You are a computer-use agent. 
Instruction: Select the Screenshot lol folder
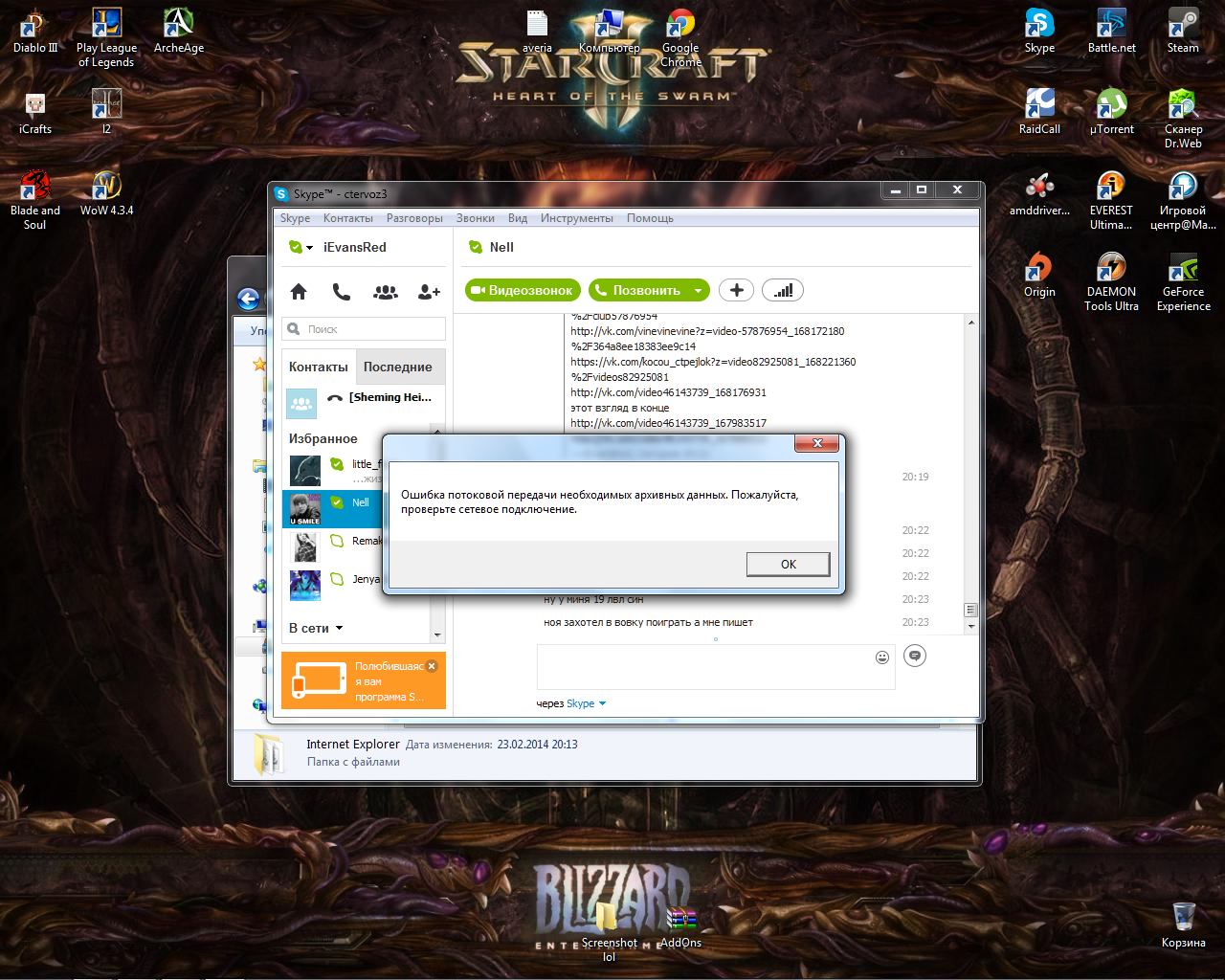609,932
